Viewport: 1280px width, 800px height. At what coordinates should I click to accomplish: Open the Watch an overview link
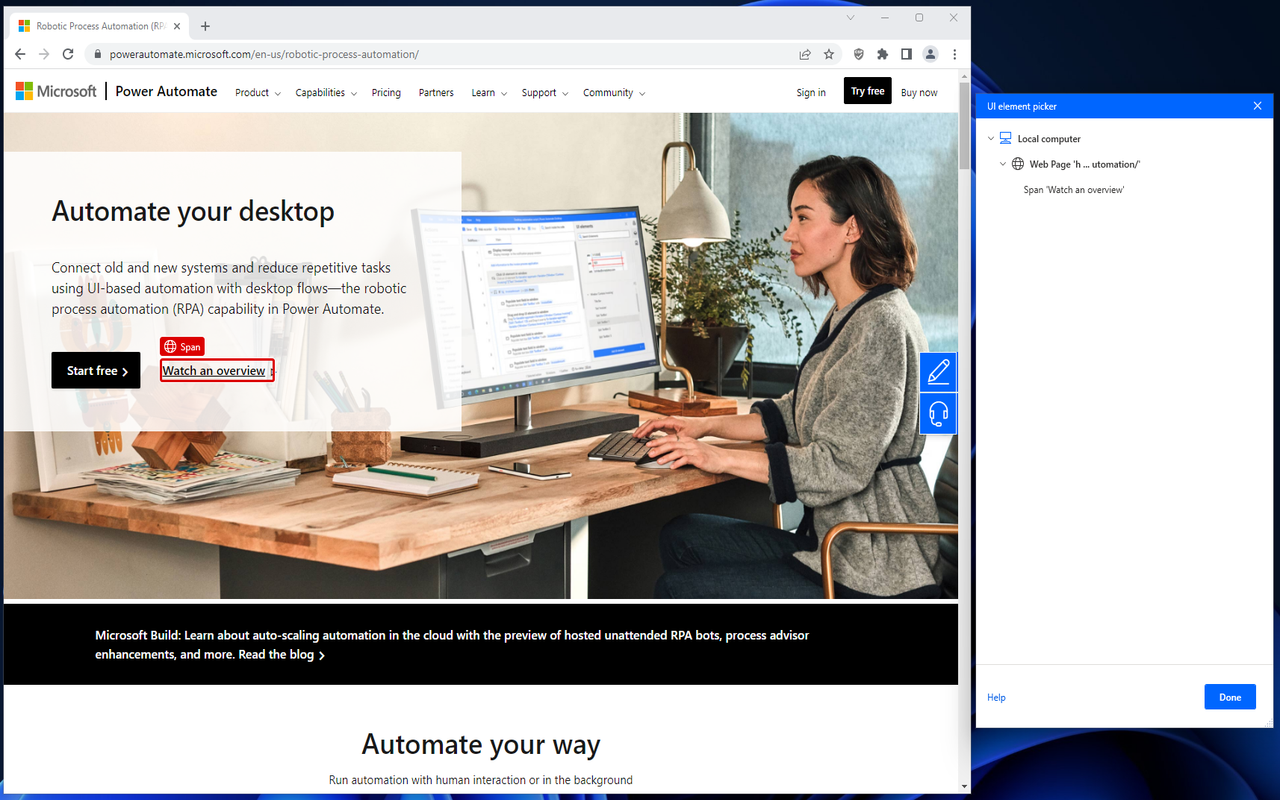[x=215, y=370]
